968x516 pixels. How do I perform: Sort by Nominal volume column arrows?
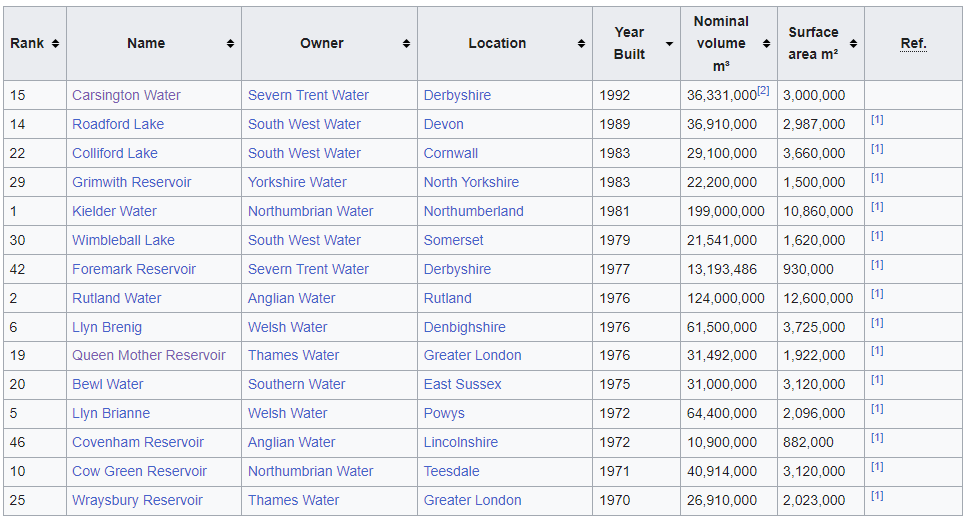pyautogui.click(x=766, y=43)
